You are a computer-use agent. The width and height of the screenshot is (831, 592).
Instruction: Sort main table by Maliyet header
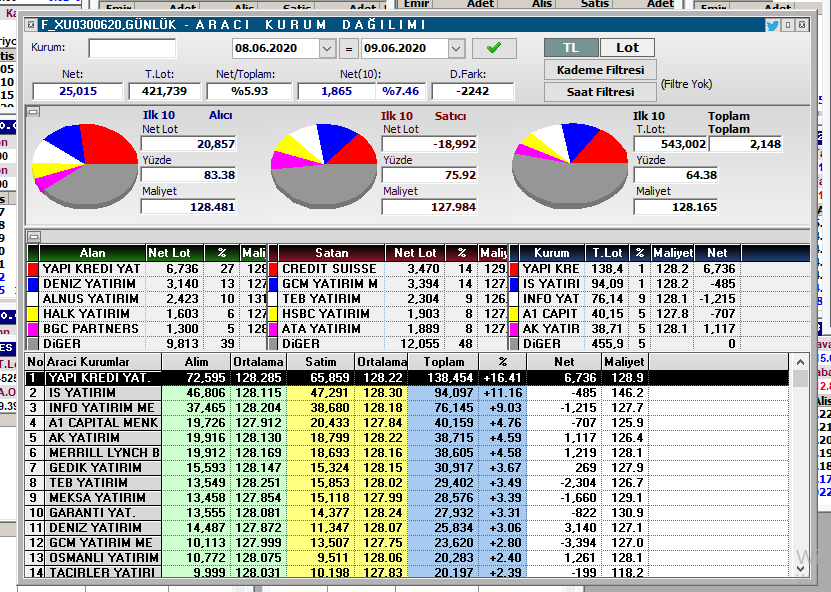pyautogui.click(x=624, y=362)
